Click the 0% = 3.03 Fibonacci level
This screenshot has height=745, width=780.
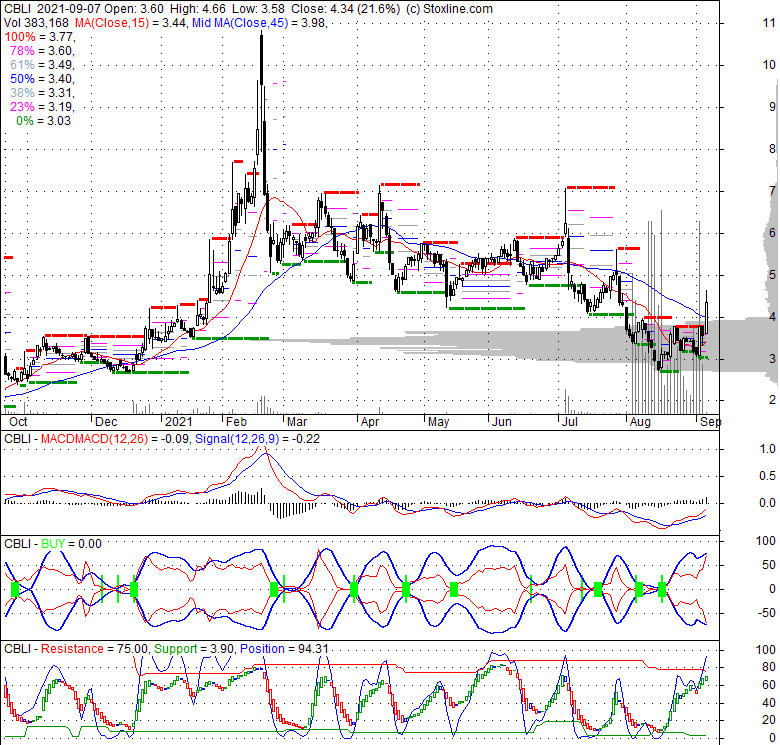44,121
